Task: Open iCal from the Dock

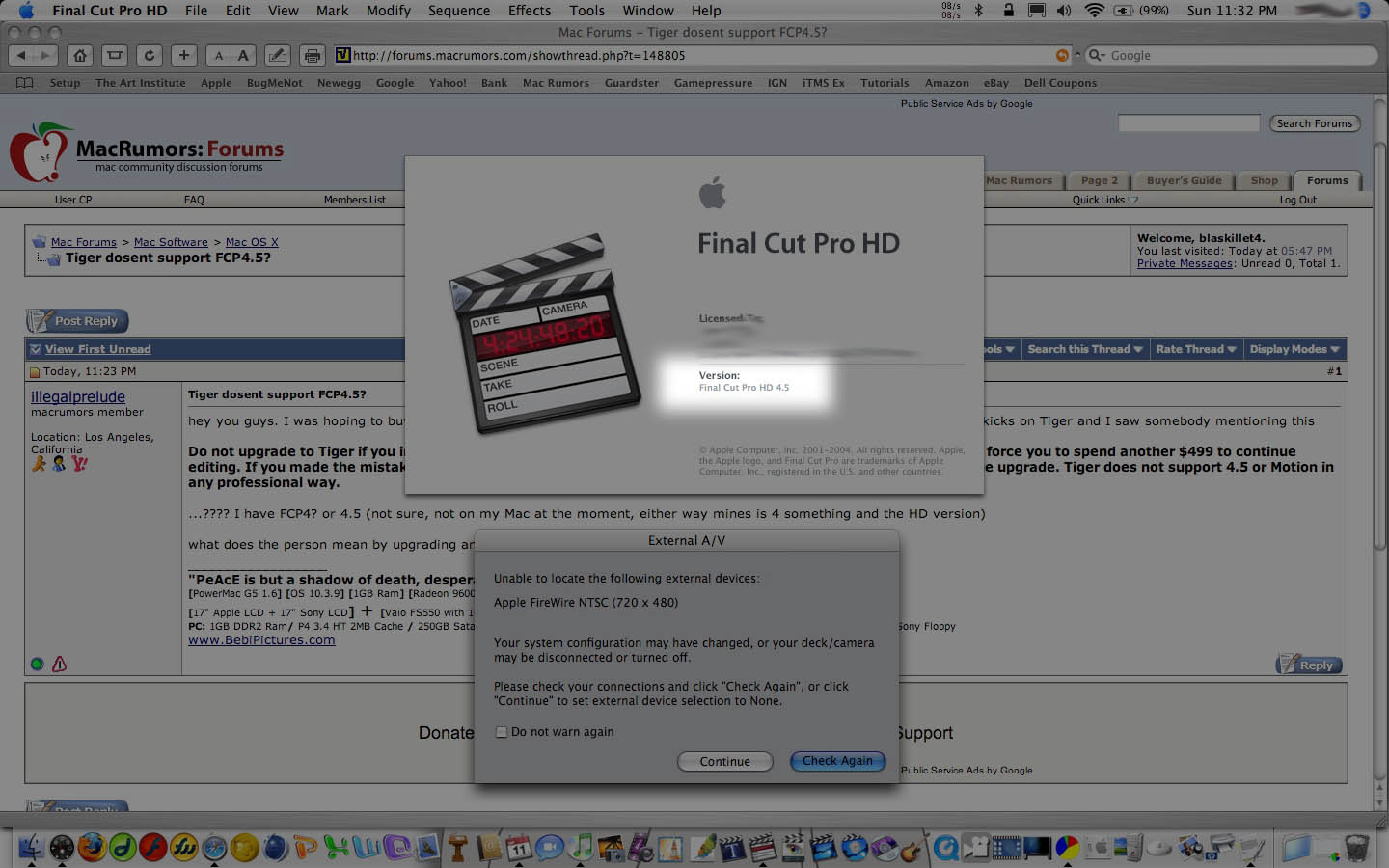Action: [x=519, y=847]
